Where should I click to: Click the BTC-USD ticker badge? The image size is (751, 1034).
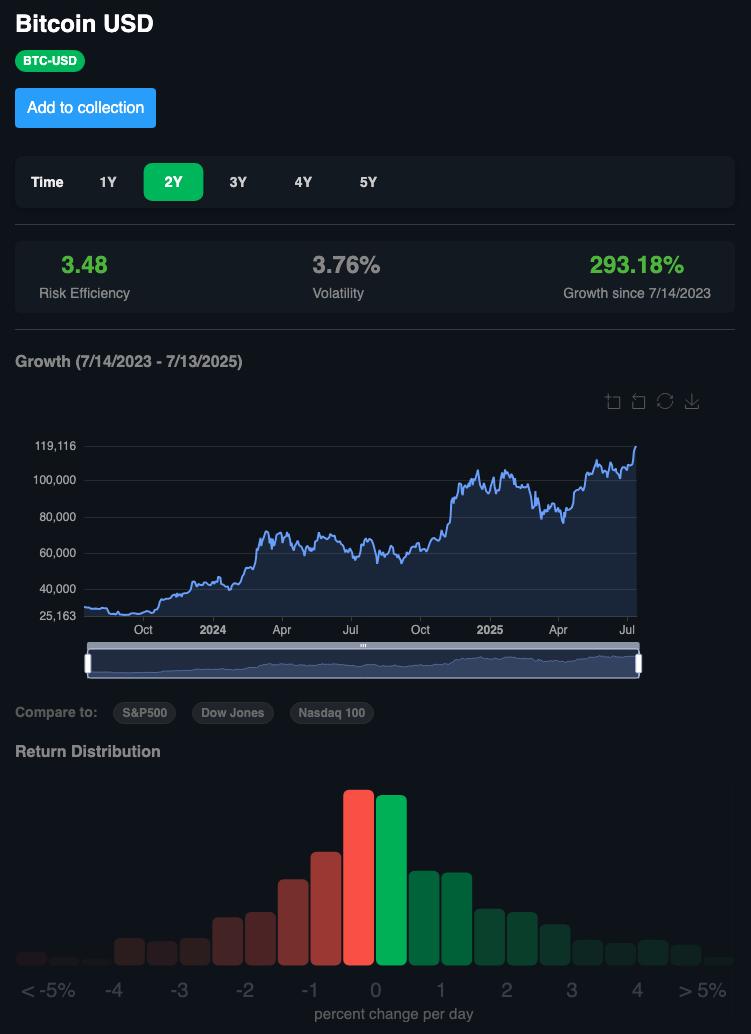coord(49,61)
